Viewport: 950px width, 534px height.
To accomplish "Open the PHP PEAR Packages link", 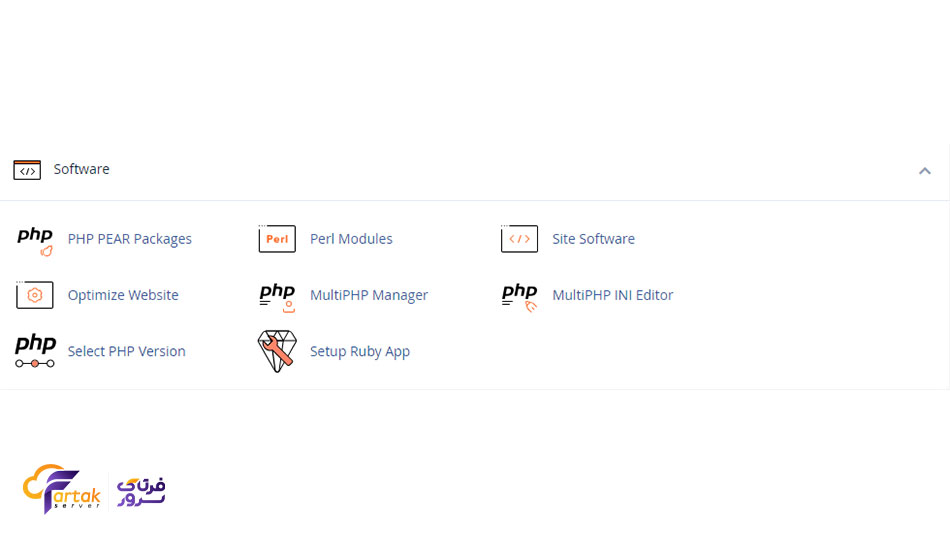I will [x=129, y=239].
